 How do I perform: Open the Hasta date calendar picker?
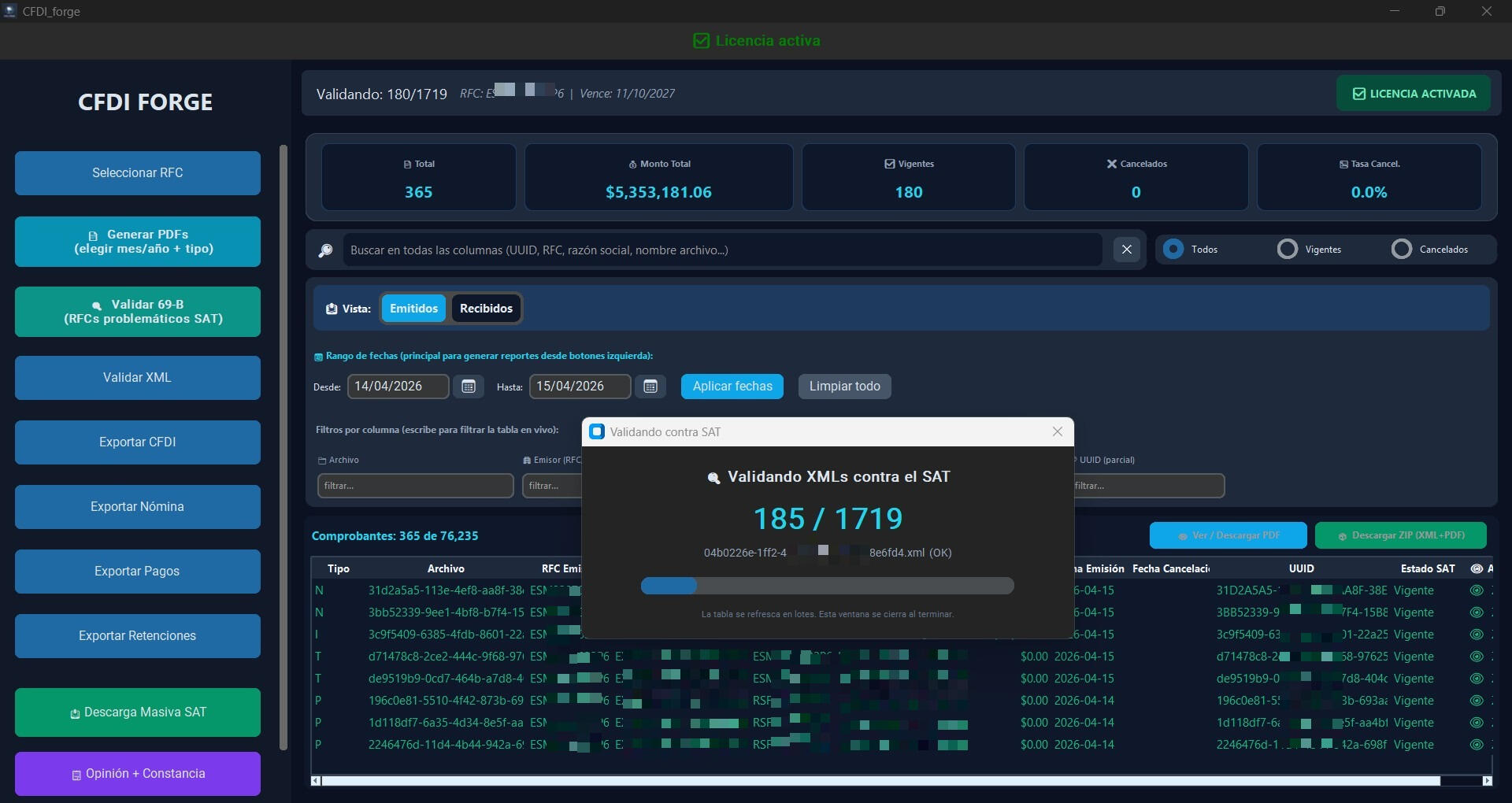point(650,387)
